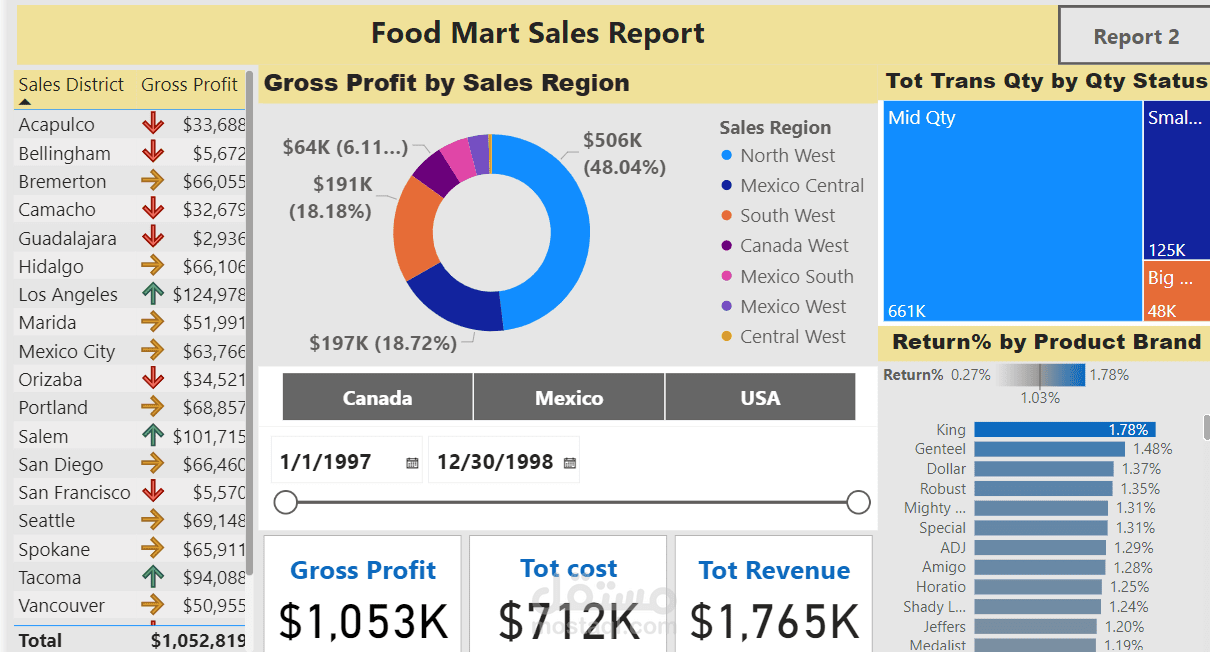Image resolution: width=1210 pixels, height=652 pixels.
Task: Click the green up arrow beside Los Angeles
Action: click(152, 294)
